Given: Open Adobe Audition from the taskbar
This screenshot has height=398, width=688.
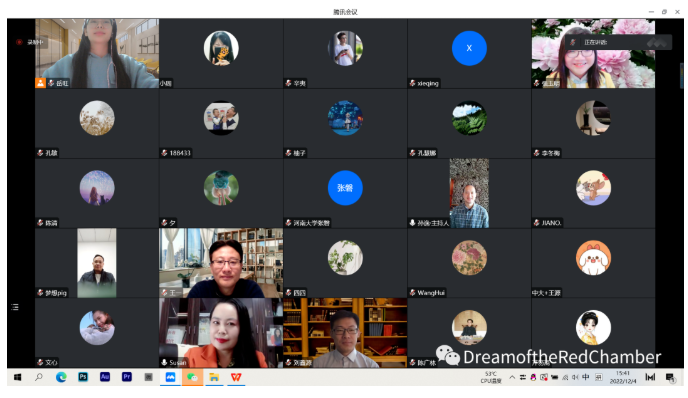Looking at the screenshot, I should pyautogui.click(x=105, y=377).
